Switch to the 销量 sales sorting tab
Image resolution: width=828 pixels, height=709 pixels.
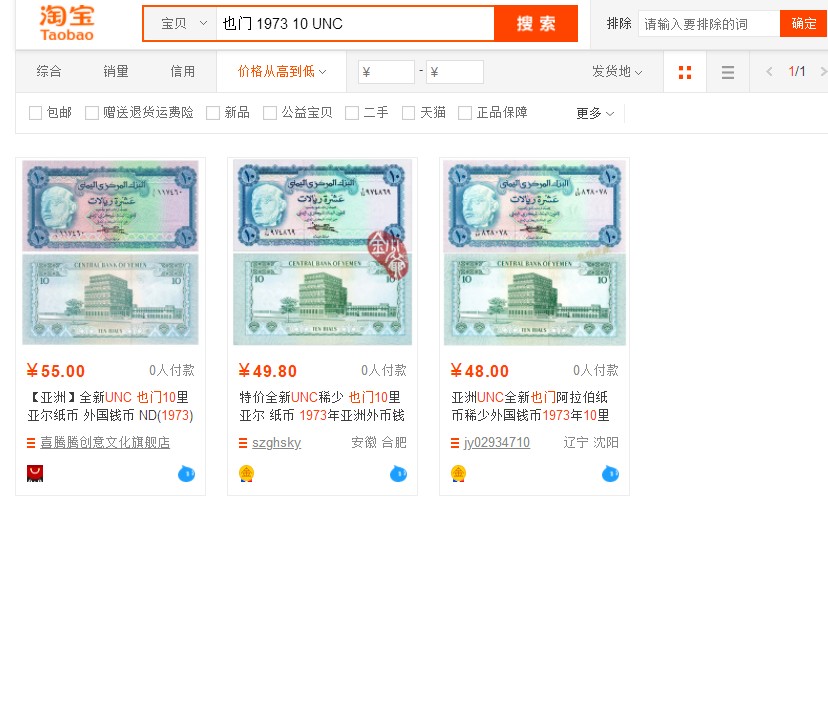tap(117, 70)
